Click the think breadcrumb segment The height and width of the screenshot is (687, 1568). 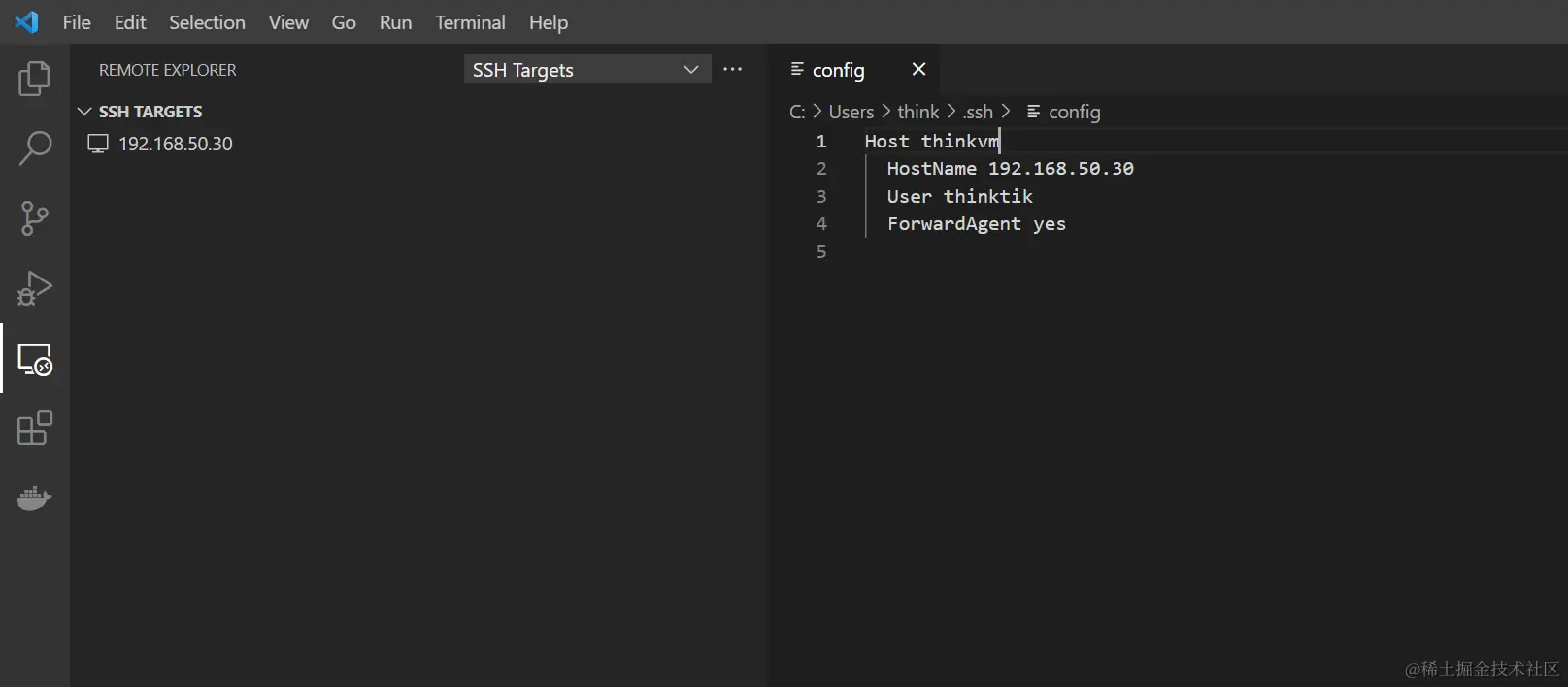point(918,112)
